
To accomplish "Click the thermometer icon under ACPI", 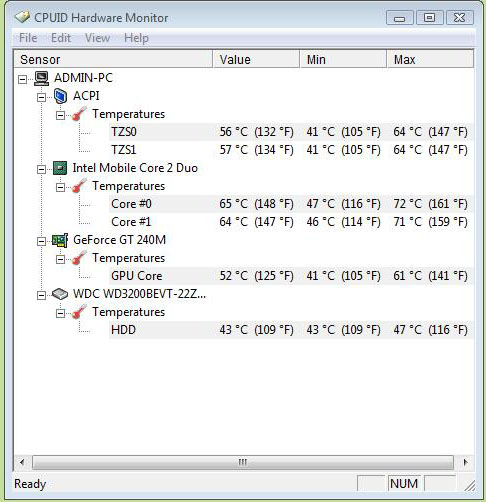I will pyautogui.click(x=79, y=114).
